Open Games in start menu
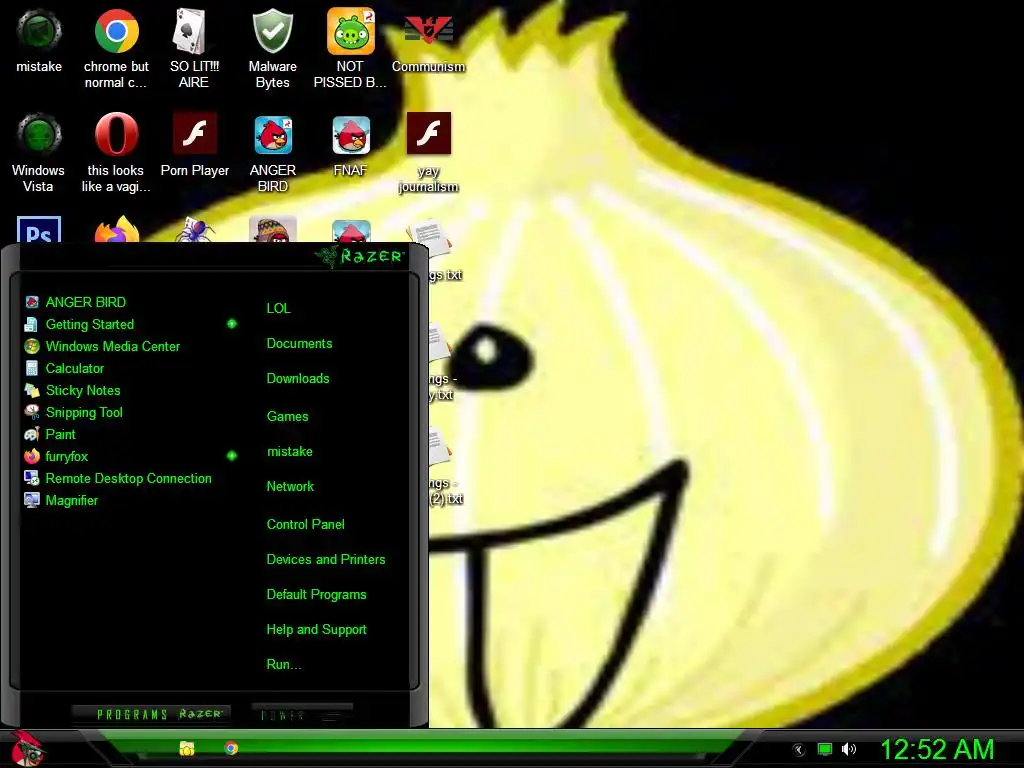 tap(287, 417)
